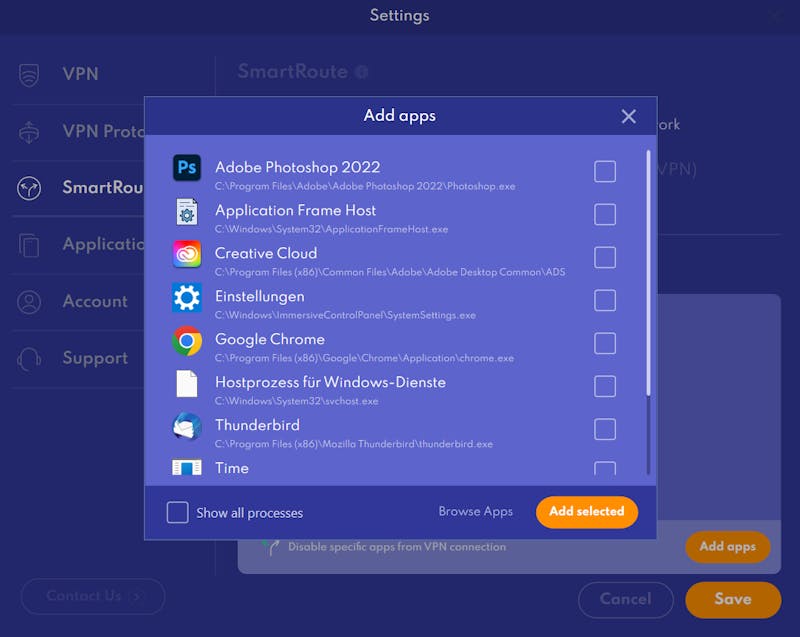The image size is (800, 637).
Task: Click the Application Frame Host icon
Action: point(187,212)
